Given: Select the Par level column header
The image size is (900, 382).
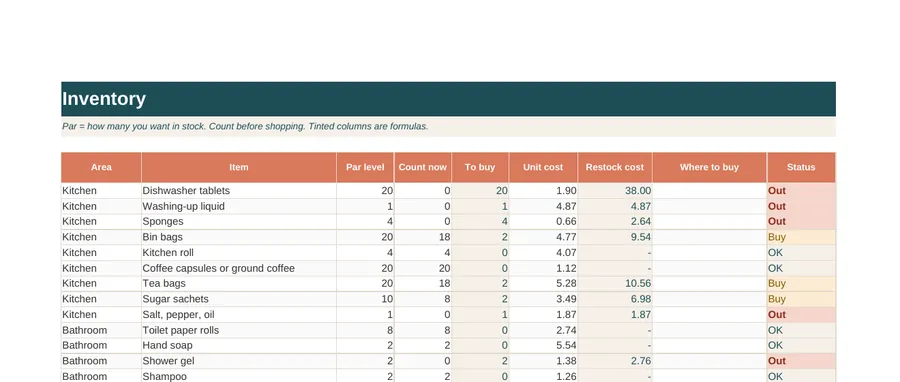Looking at the screenshot, I should click(x=365, y=167).
